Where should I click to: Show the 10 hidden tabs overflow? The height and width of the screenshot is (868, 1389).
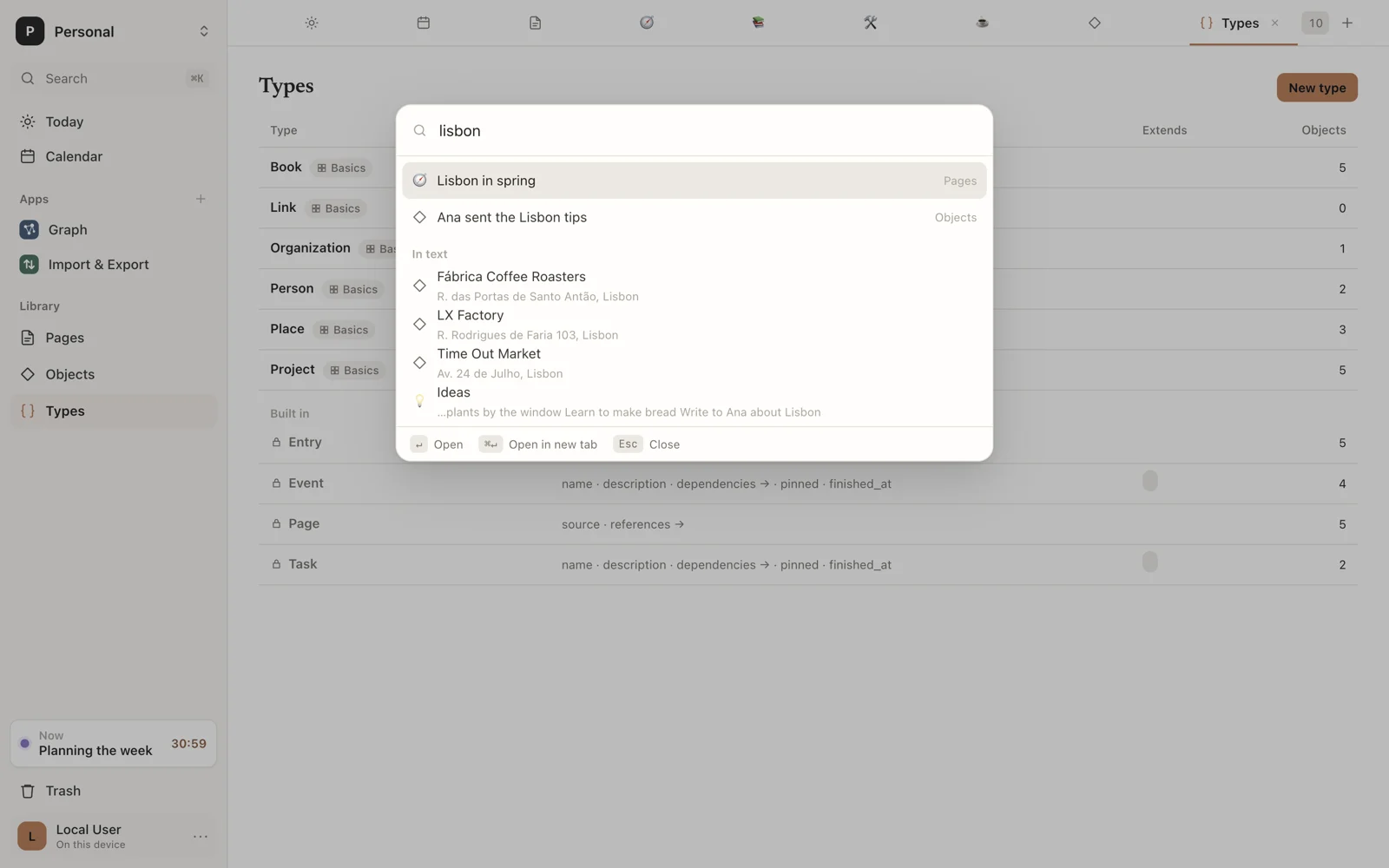[1316, 23]
